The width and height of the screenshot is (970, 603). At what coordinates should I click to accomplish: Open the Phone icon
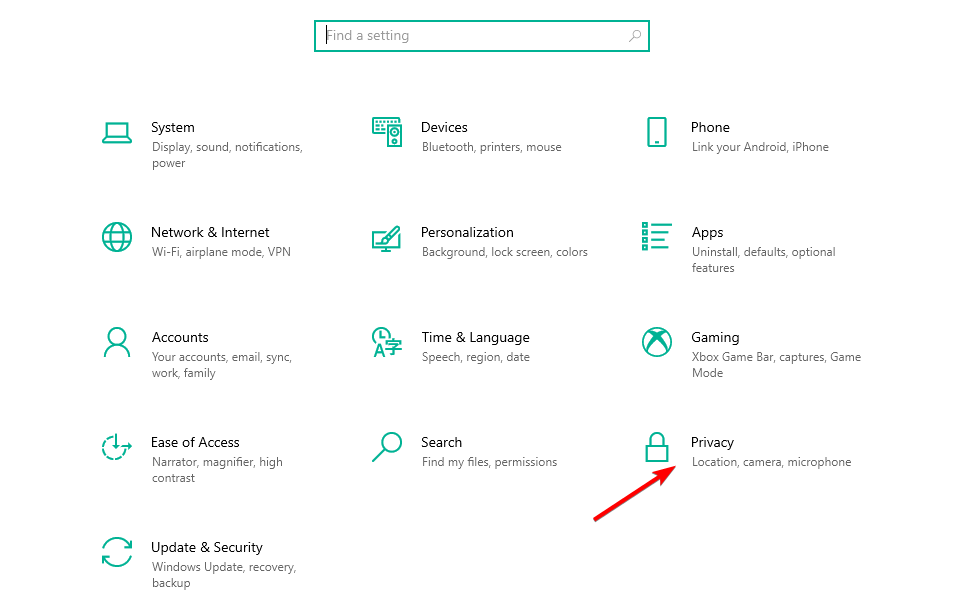(x=656, y=132)
